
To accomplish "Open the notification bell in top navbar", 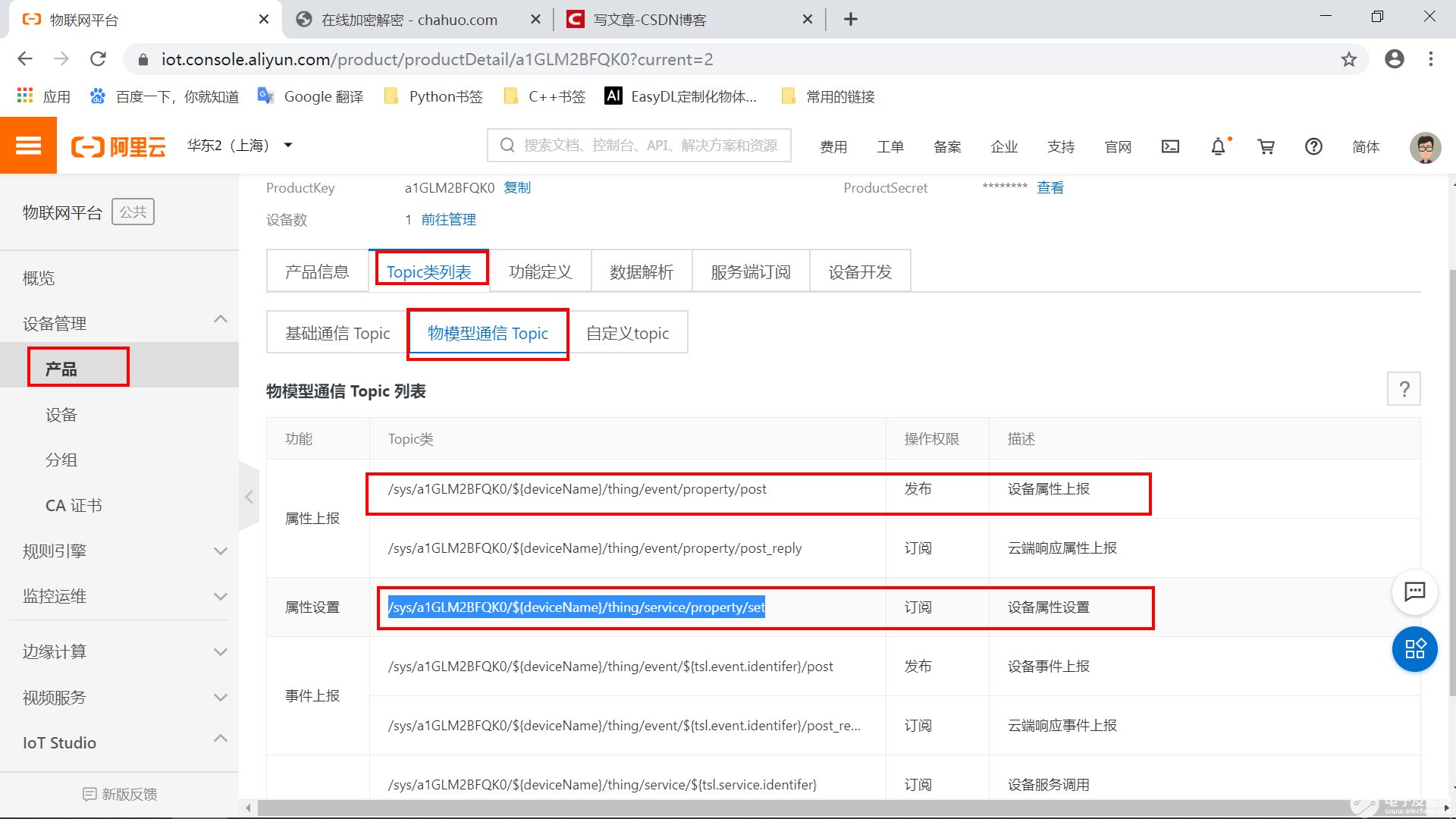I will (1218, 146).
